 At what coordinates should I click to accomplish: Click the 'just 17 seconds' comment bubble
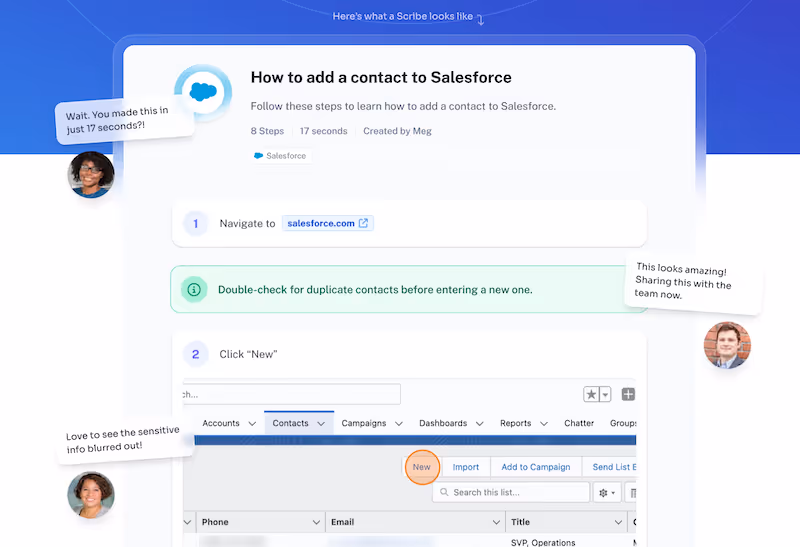coord(124,120)
